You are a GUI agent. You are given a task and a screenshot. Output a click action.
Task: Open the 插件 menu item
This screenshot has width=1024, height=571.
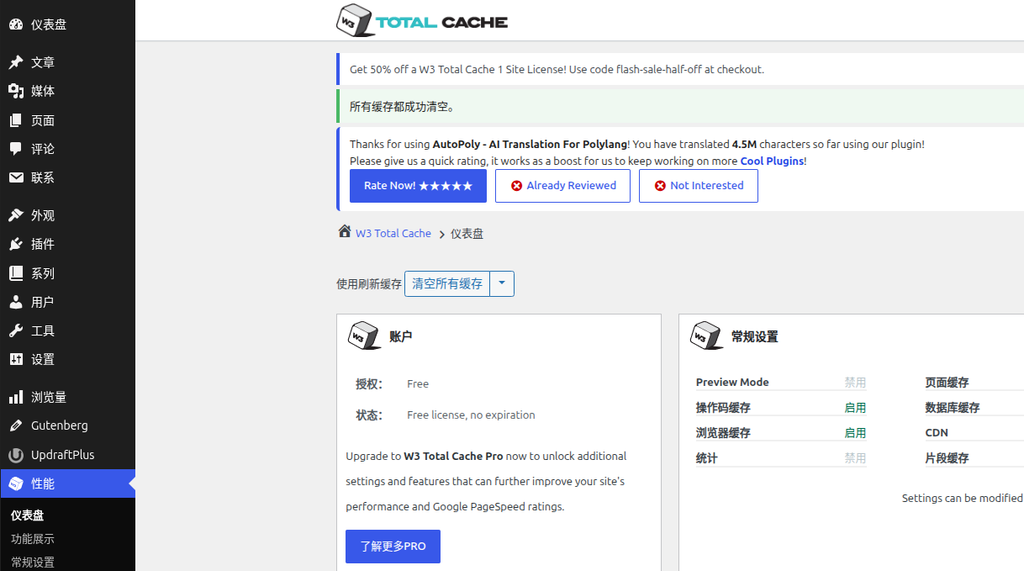pyautogui.click(x=68, y=244)
